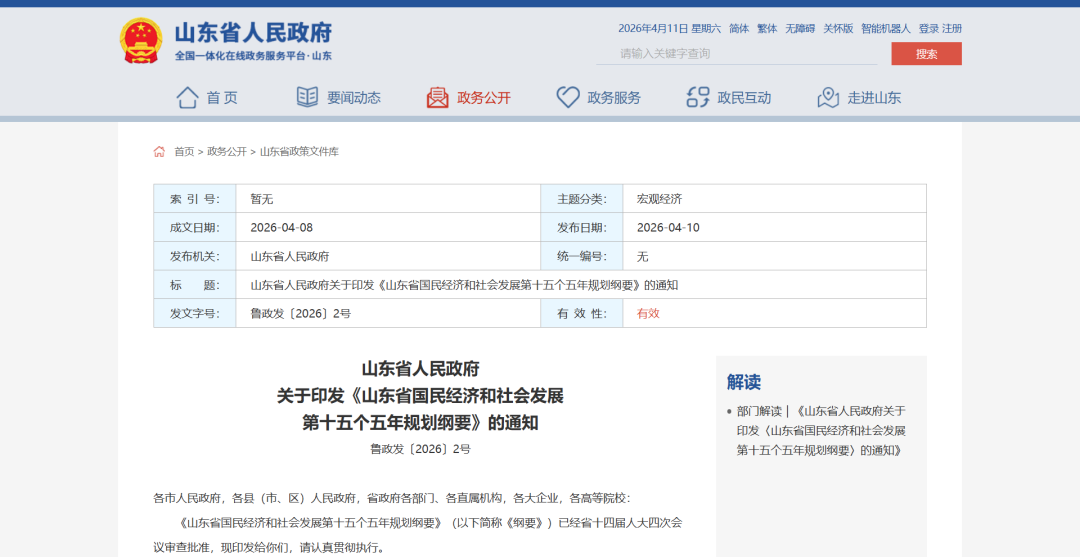
Task: Go to 要闻动态 navigation tab
Action: tap(353, 98)
